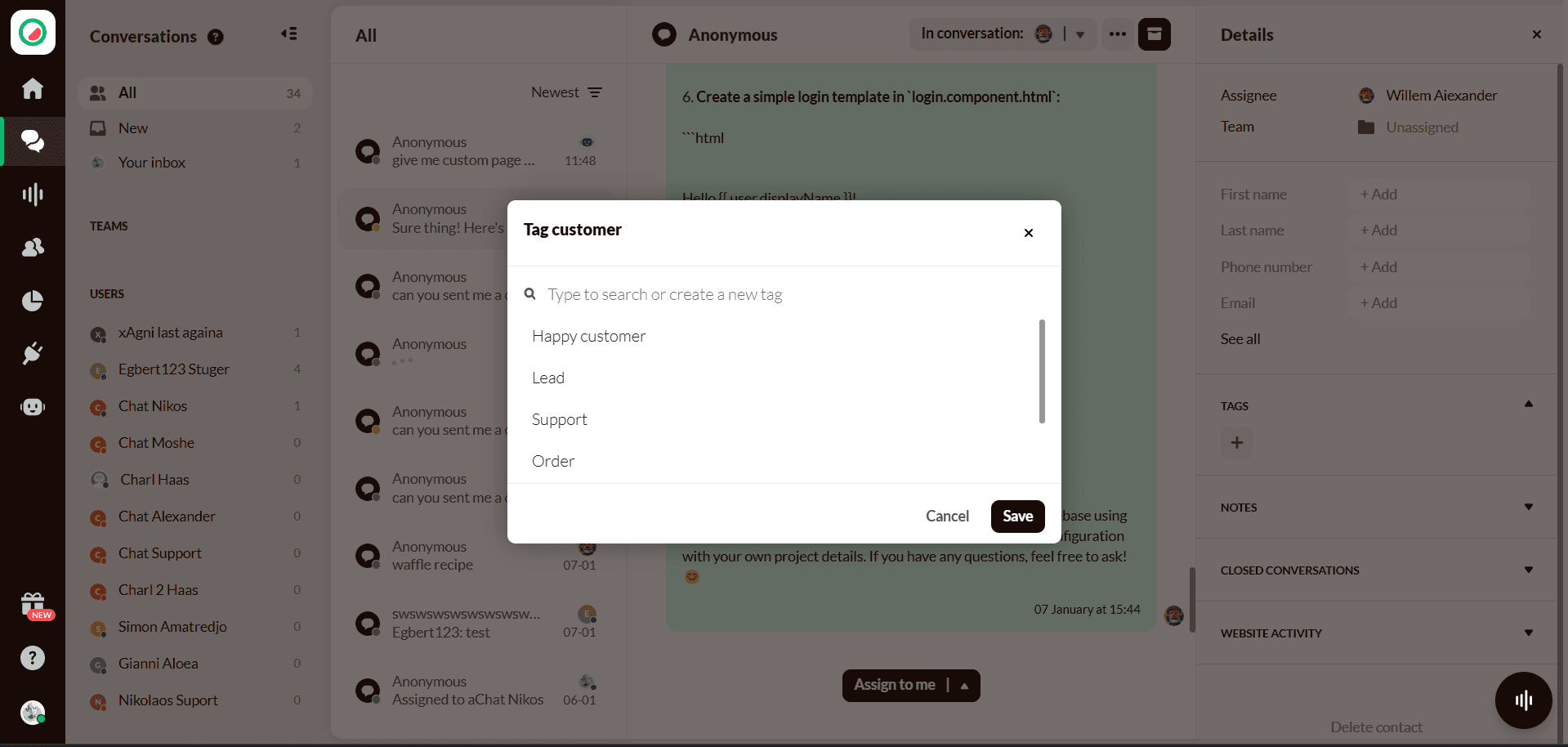This screenshot has height=747, width=1568.
Task: Select user Charl Haas
Action: [x=195, y=480]
